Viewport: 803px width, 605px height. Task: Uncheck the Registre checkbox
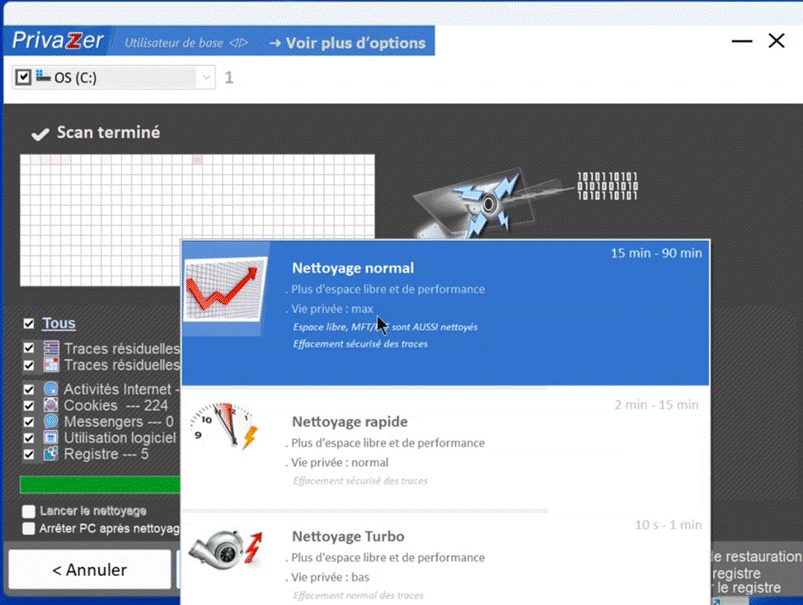coord(29,454)
